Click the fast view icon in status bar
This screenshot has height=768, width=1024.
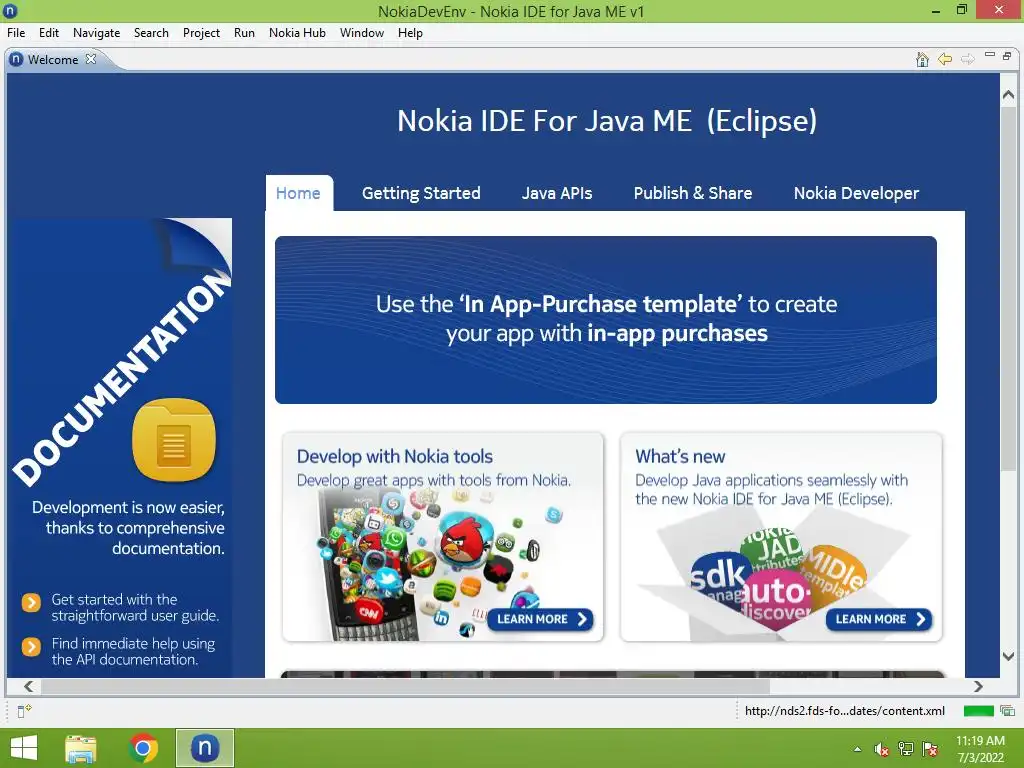pyautogui.click(x=24, y=711)
